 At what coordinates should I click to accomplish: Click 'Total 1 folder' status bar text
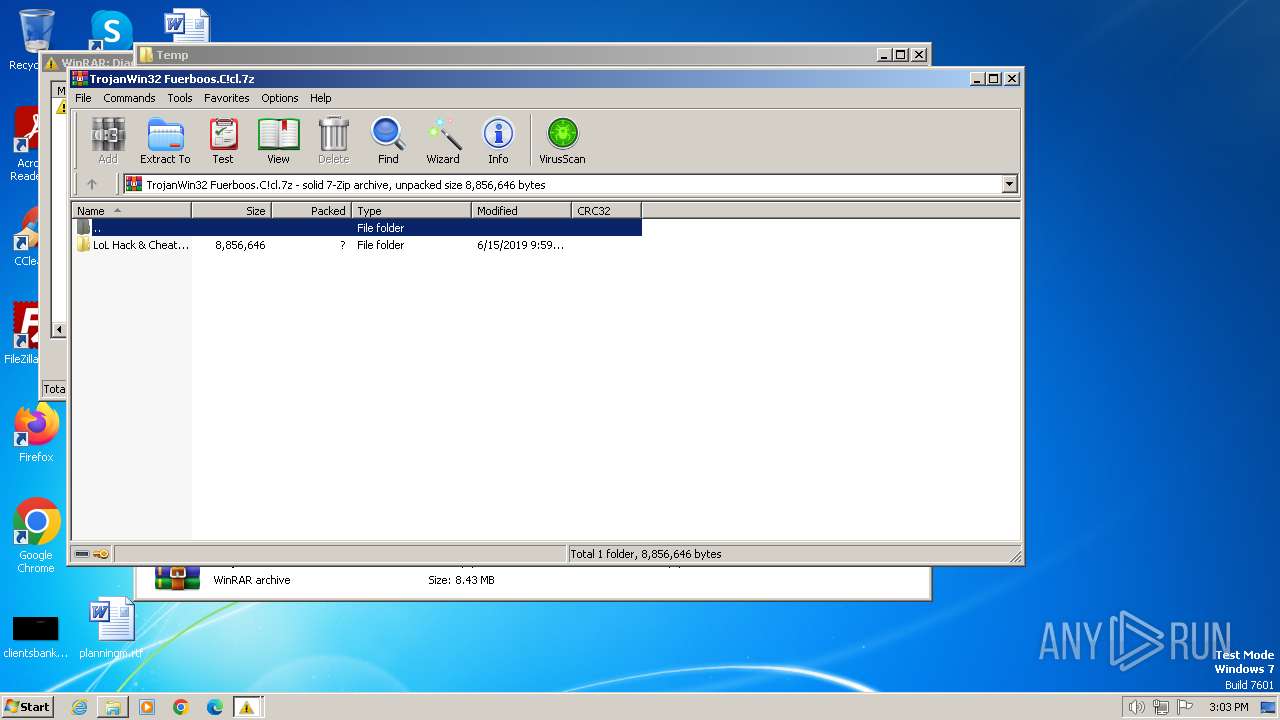click(645, 554)
